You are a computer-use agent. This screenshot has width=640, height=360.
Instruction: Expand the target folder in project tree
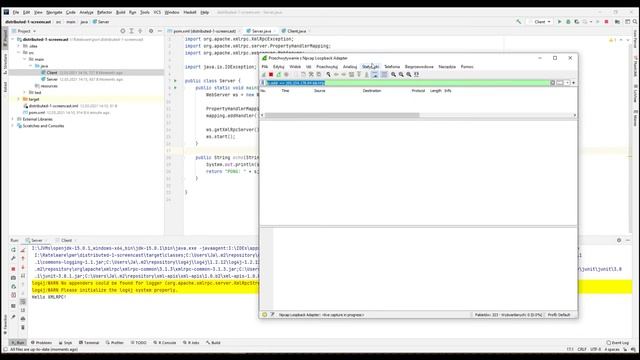pyautogui.click(x=18, y=99)
